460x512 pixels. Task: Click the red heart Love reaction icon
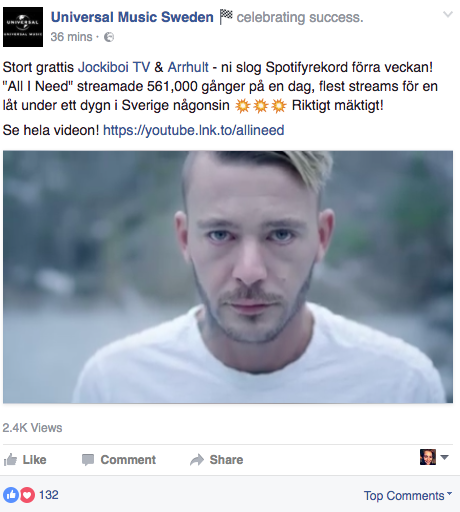click(27, 495)
